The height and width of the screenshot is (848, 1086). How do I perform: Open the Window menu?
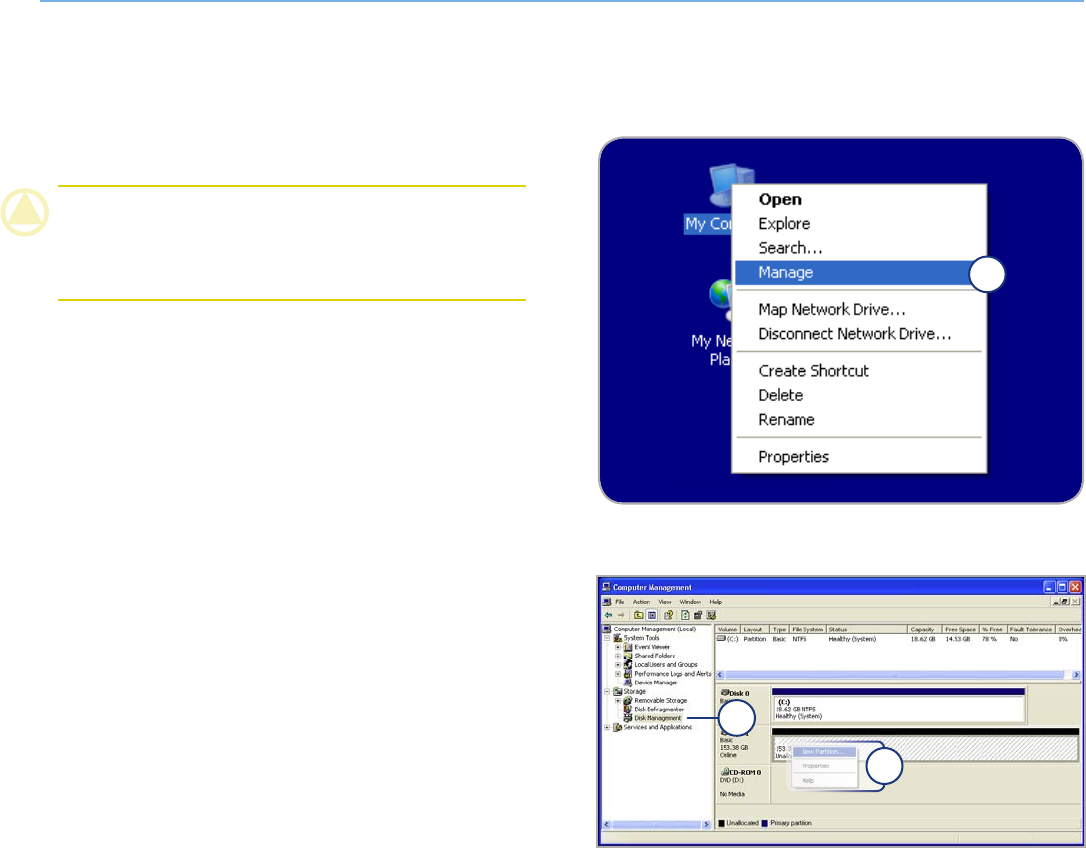[691, 602]
